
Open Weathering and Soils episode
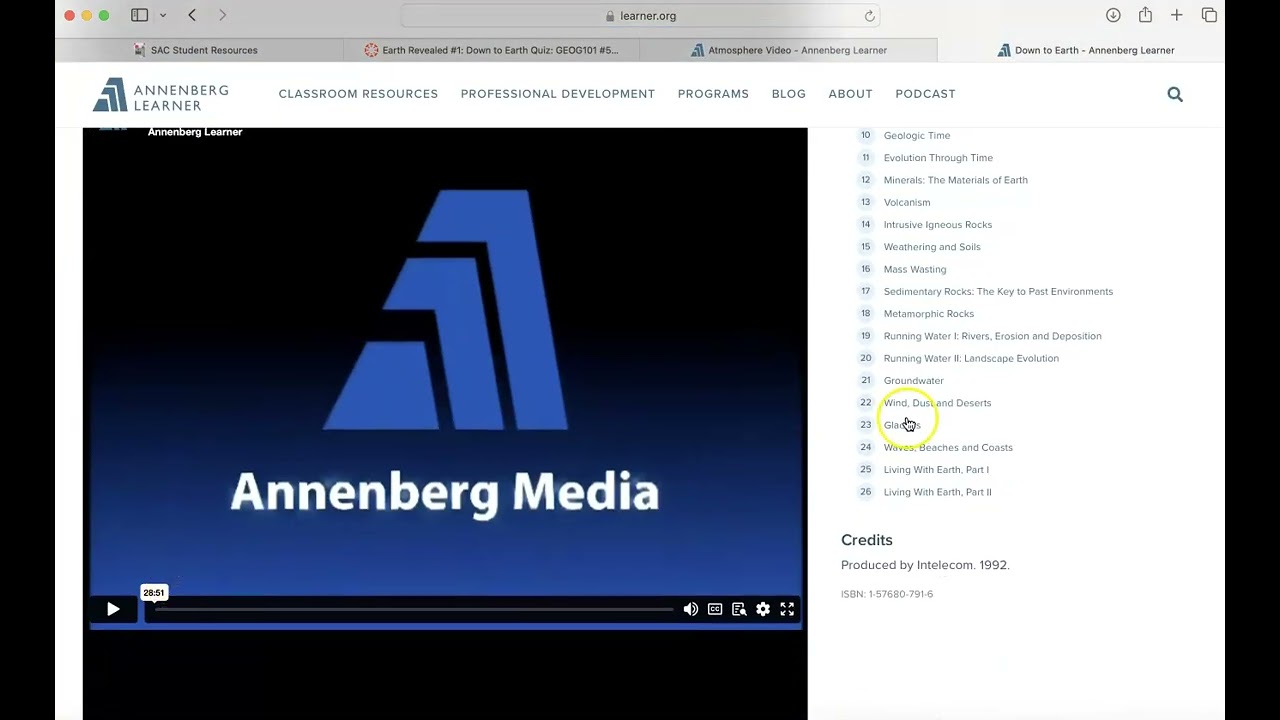click(x=932, y=247)
